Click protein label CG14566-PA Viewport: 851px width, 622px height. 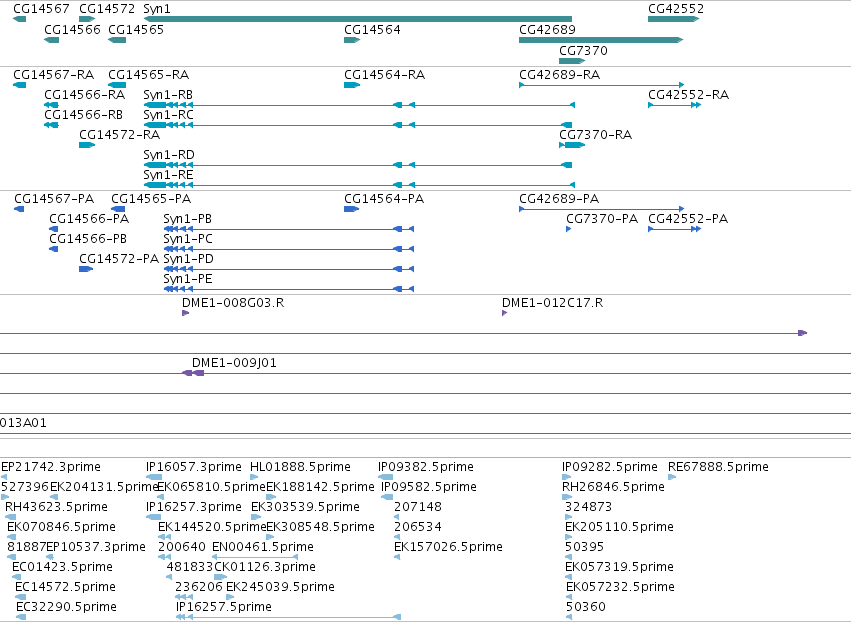point(89,219)
